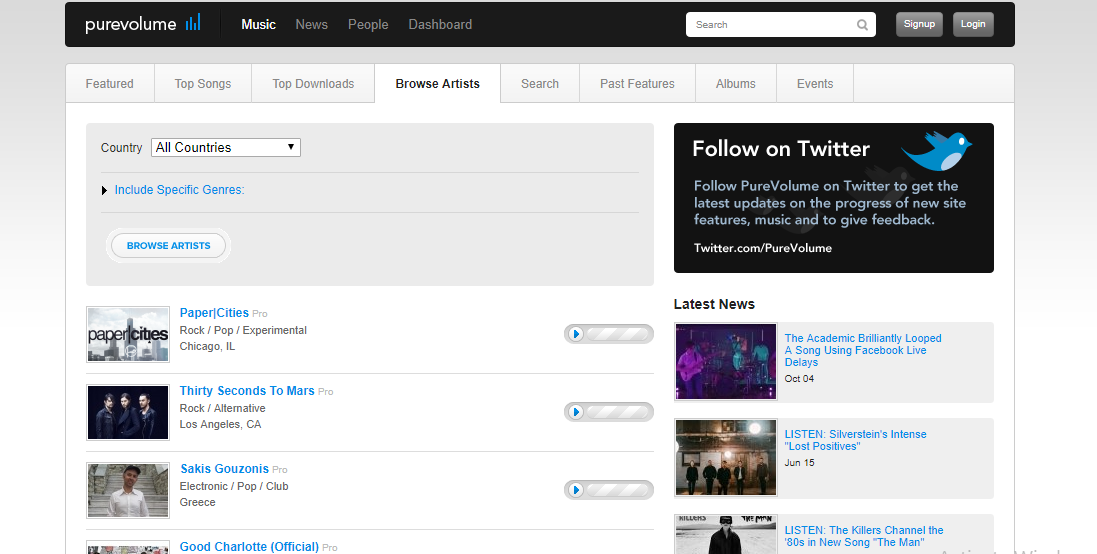Viewport: 1097px width, 554px height.
Task: Click Thirty Seconds To Mars thumbnail
Action: click(128, 412)
